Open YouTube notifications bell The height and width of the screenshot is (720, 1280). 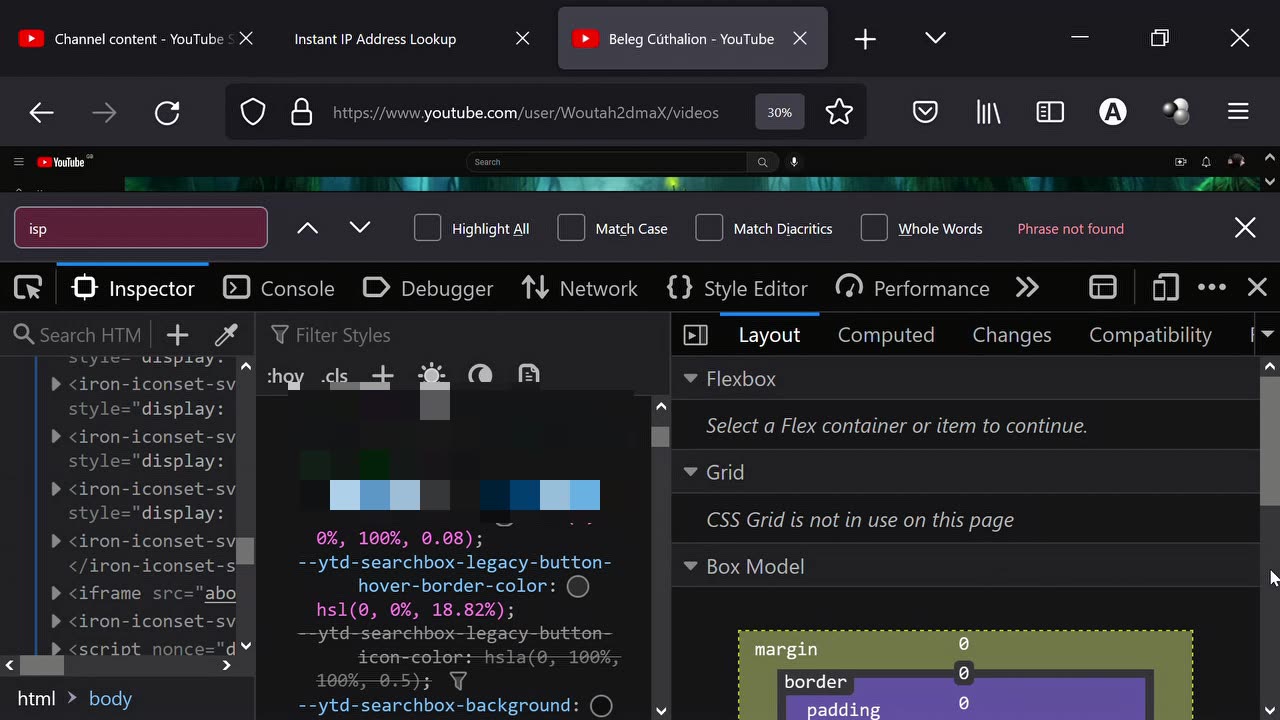1206,162
